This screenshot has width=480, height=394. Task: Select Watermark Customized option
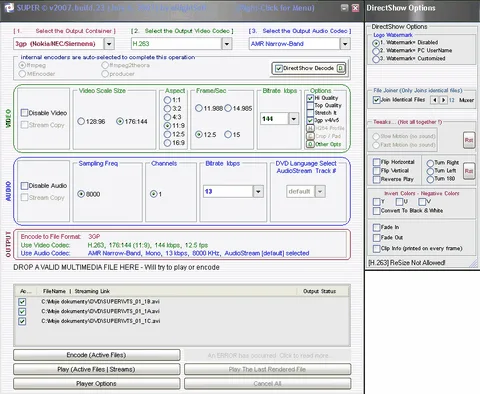coord(376,59)
